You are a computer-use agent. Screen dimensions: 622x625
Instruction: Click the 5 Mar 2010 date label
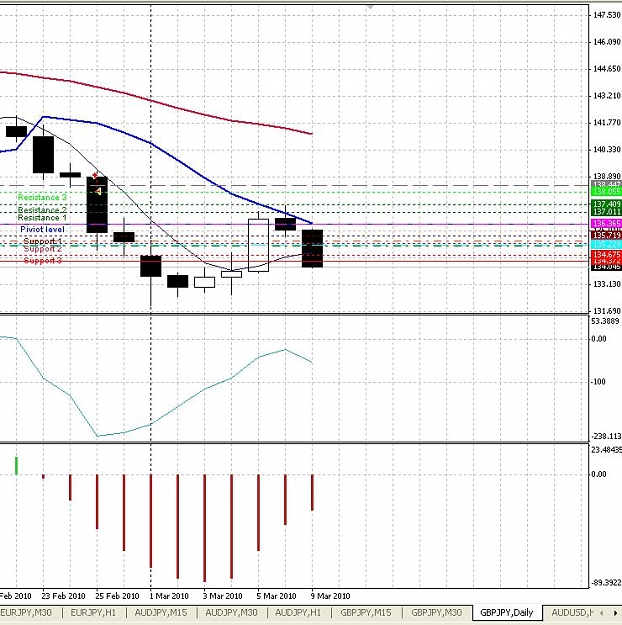[276, 596]
